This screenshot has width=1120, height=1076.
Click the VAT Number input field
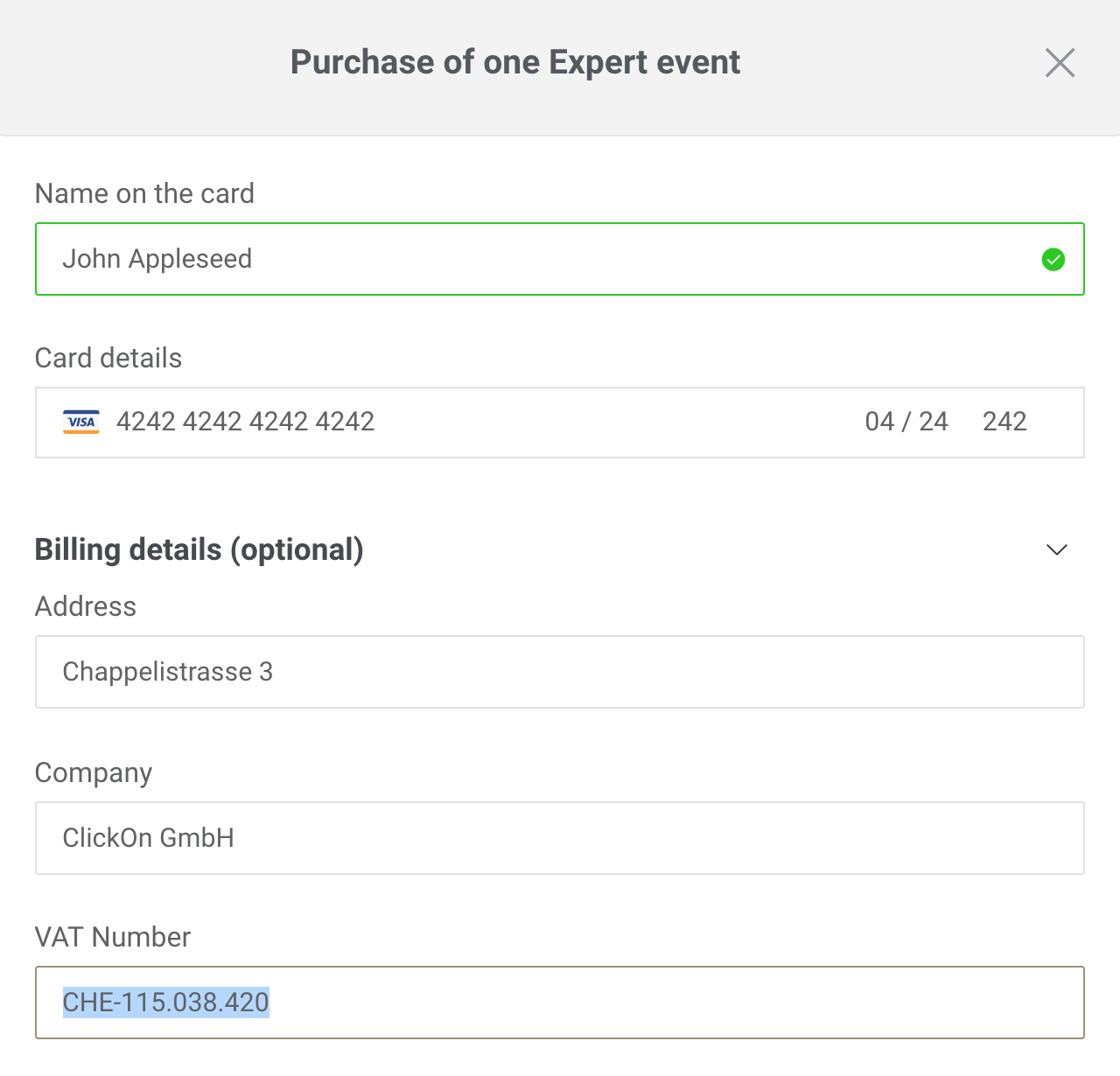coord(560,1003)
